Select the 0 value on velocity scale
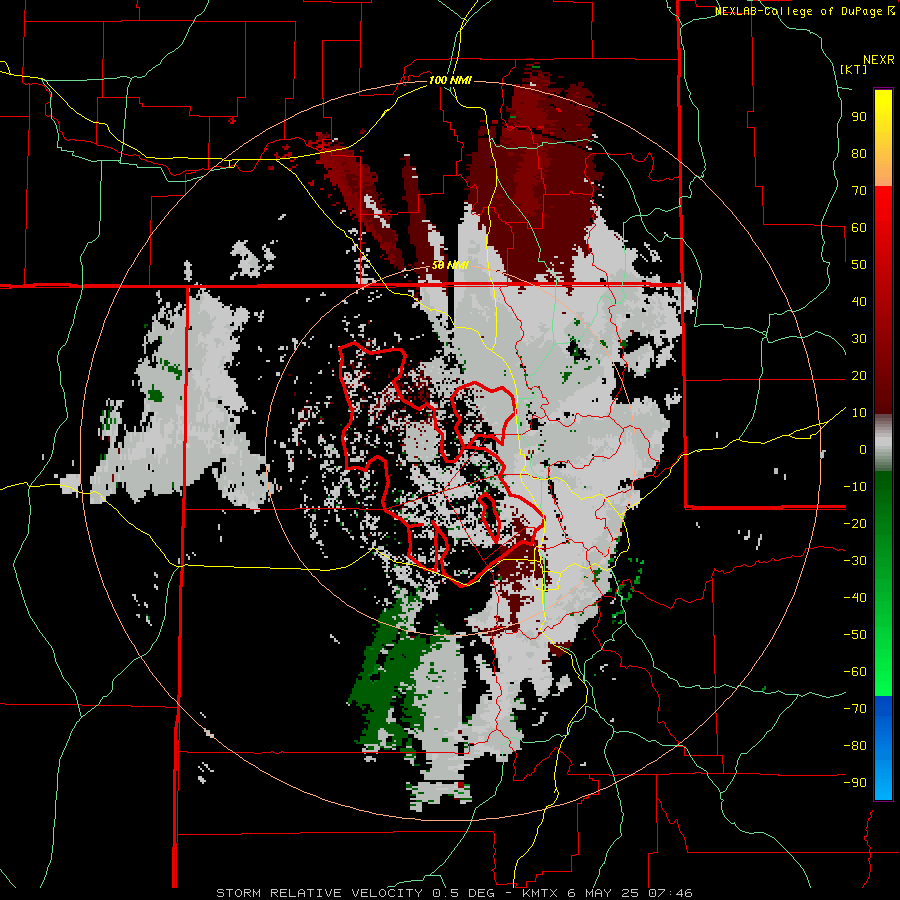900x900 pixels. tap(863, 449)
